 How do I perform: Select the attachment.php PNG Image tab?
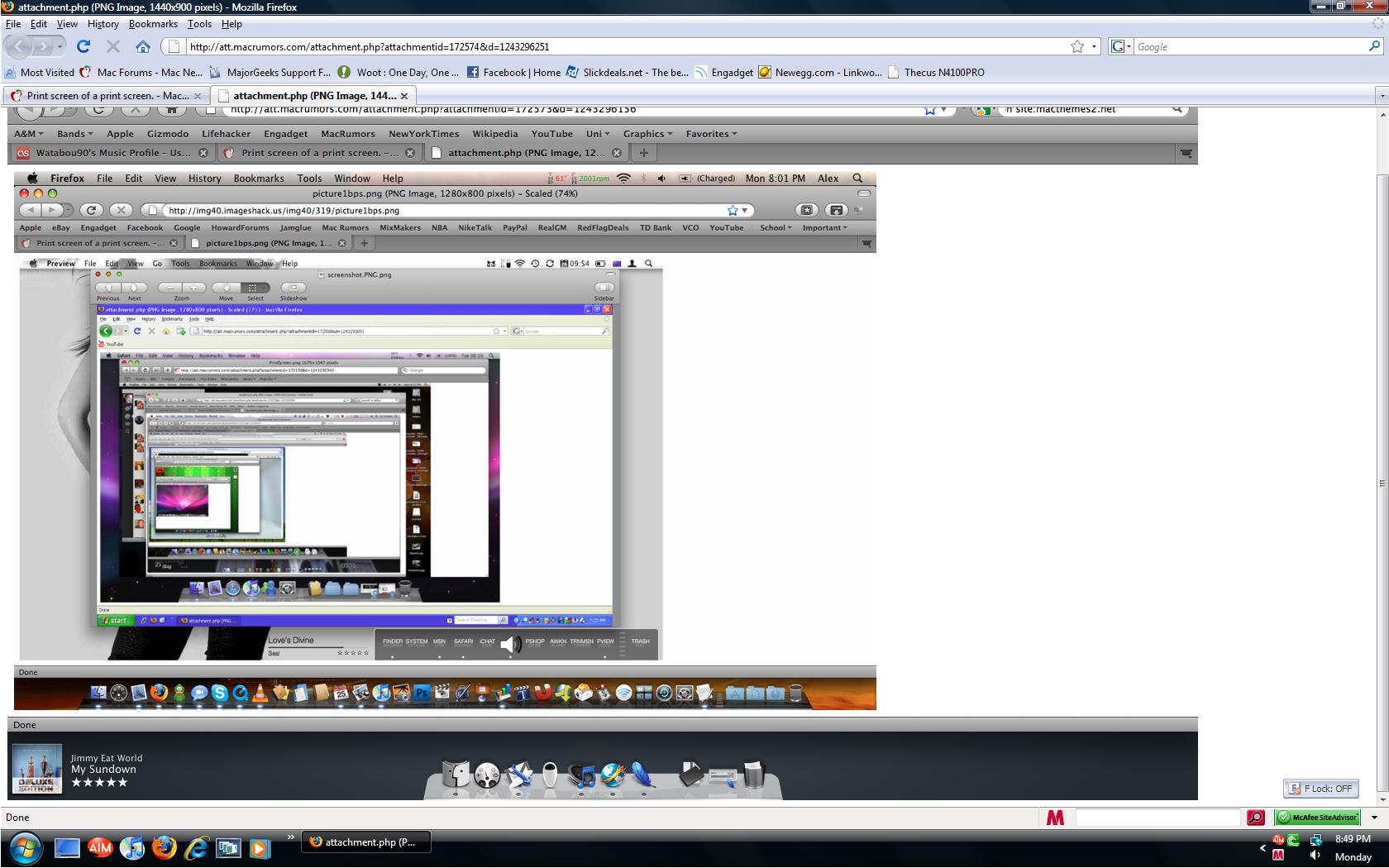pyautogui.click(x=313, y=96)
